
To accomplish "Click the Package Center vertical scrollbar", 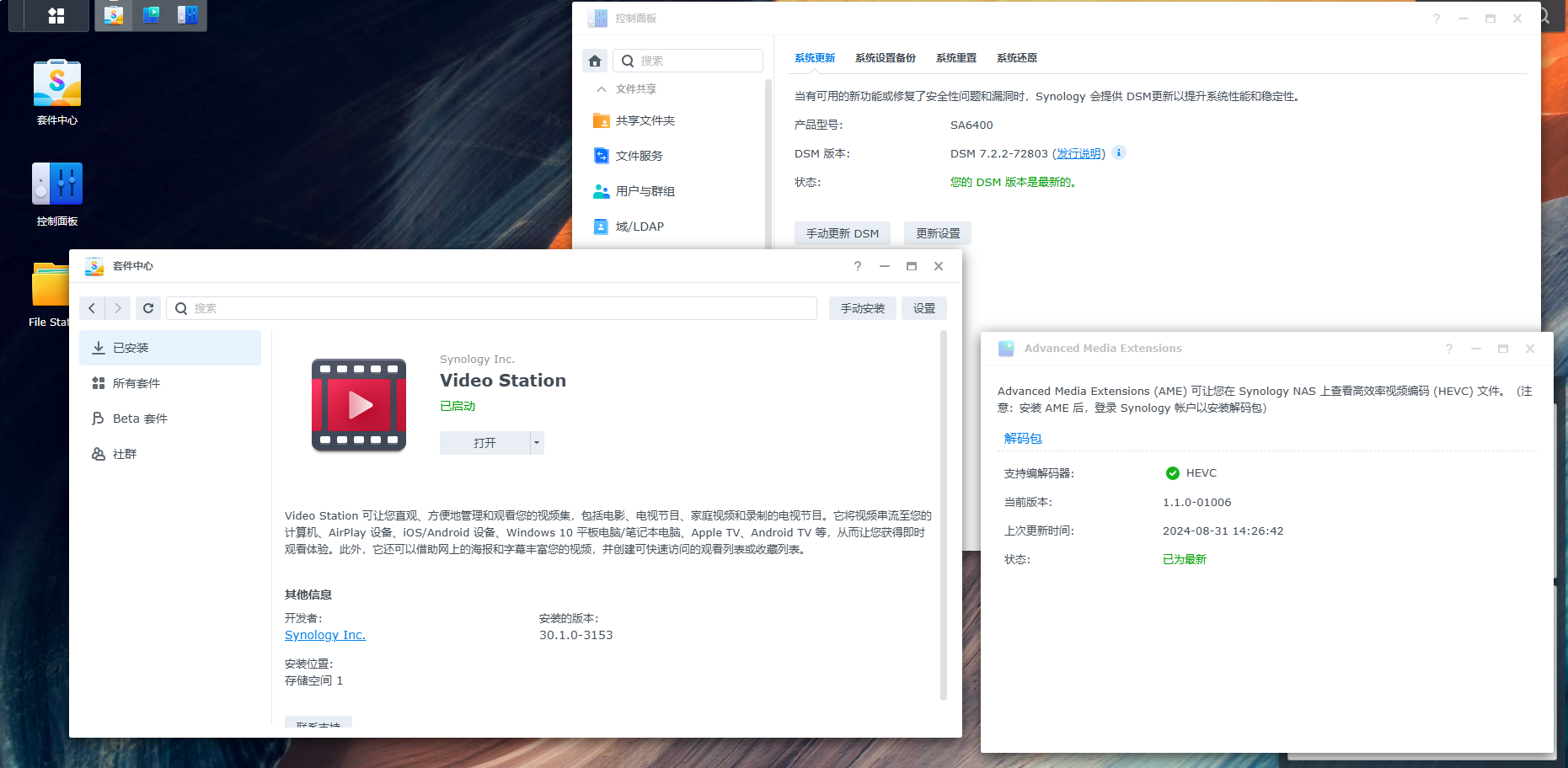I will point(943,514).
